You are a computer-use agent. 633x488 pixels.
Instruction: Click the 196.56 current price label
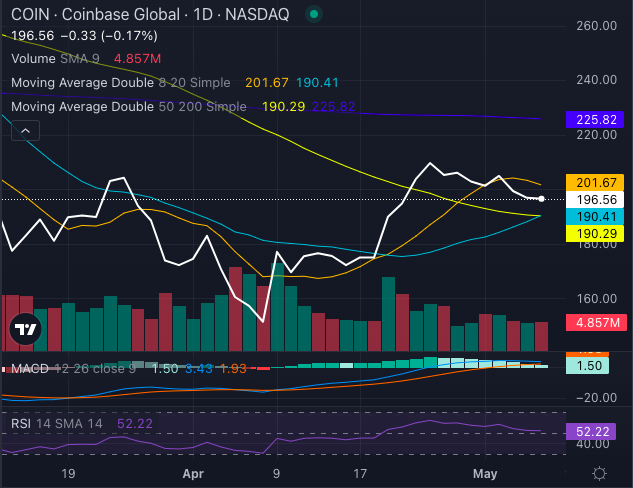pos(595,199)
